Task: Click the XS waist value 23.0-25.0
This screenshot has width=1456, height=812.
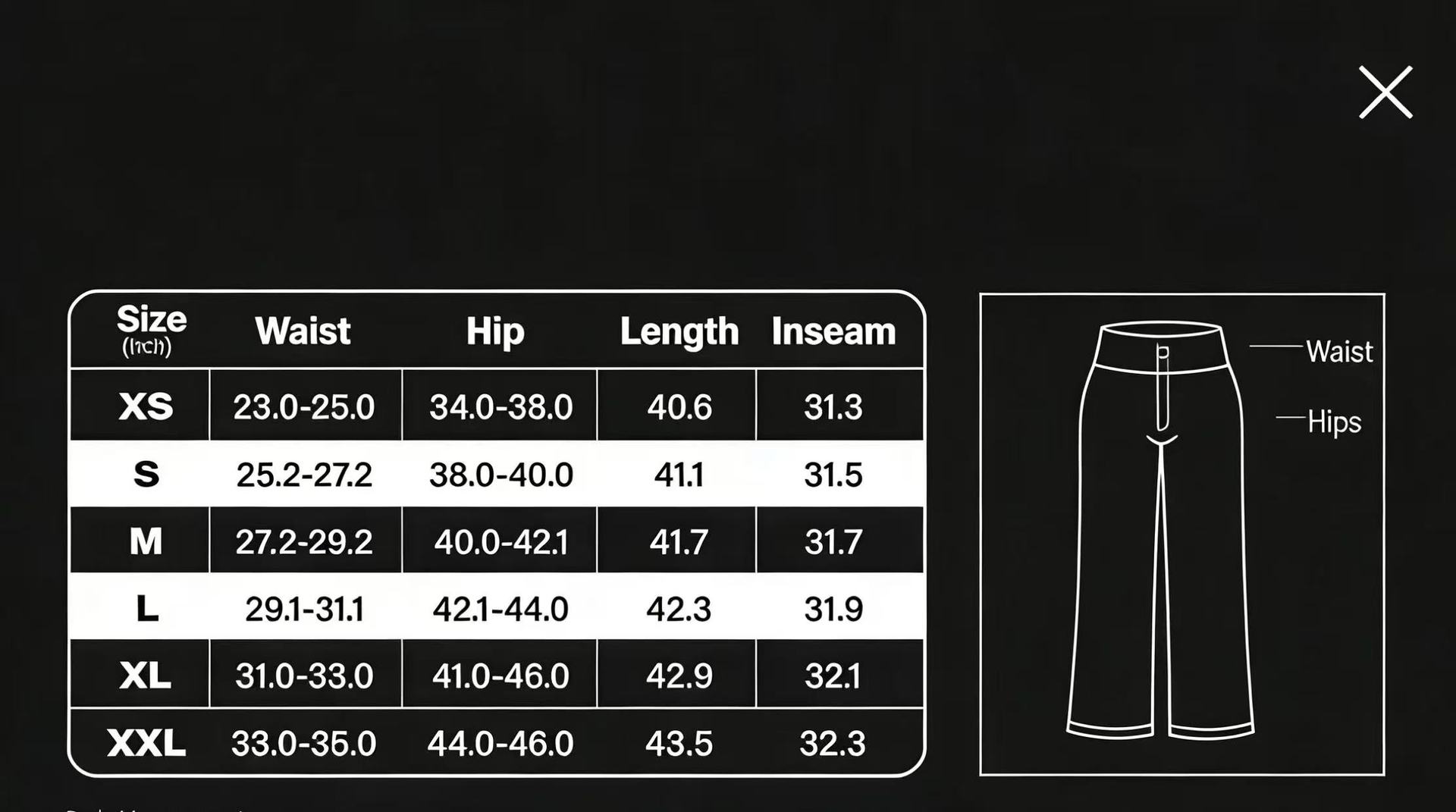Action: click(303, 407)
